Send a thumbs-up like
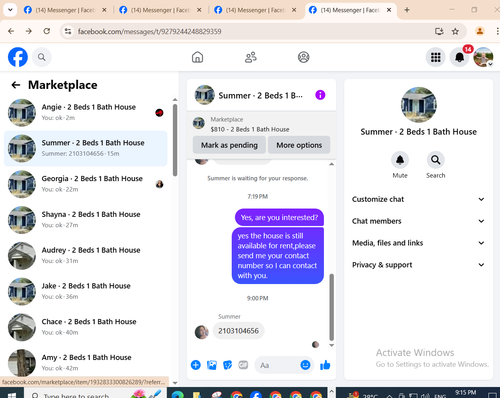Viewport: 500px width, 398px height. 325,365
